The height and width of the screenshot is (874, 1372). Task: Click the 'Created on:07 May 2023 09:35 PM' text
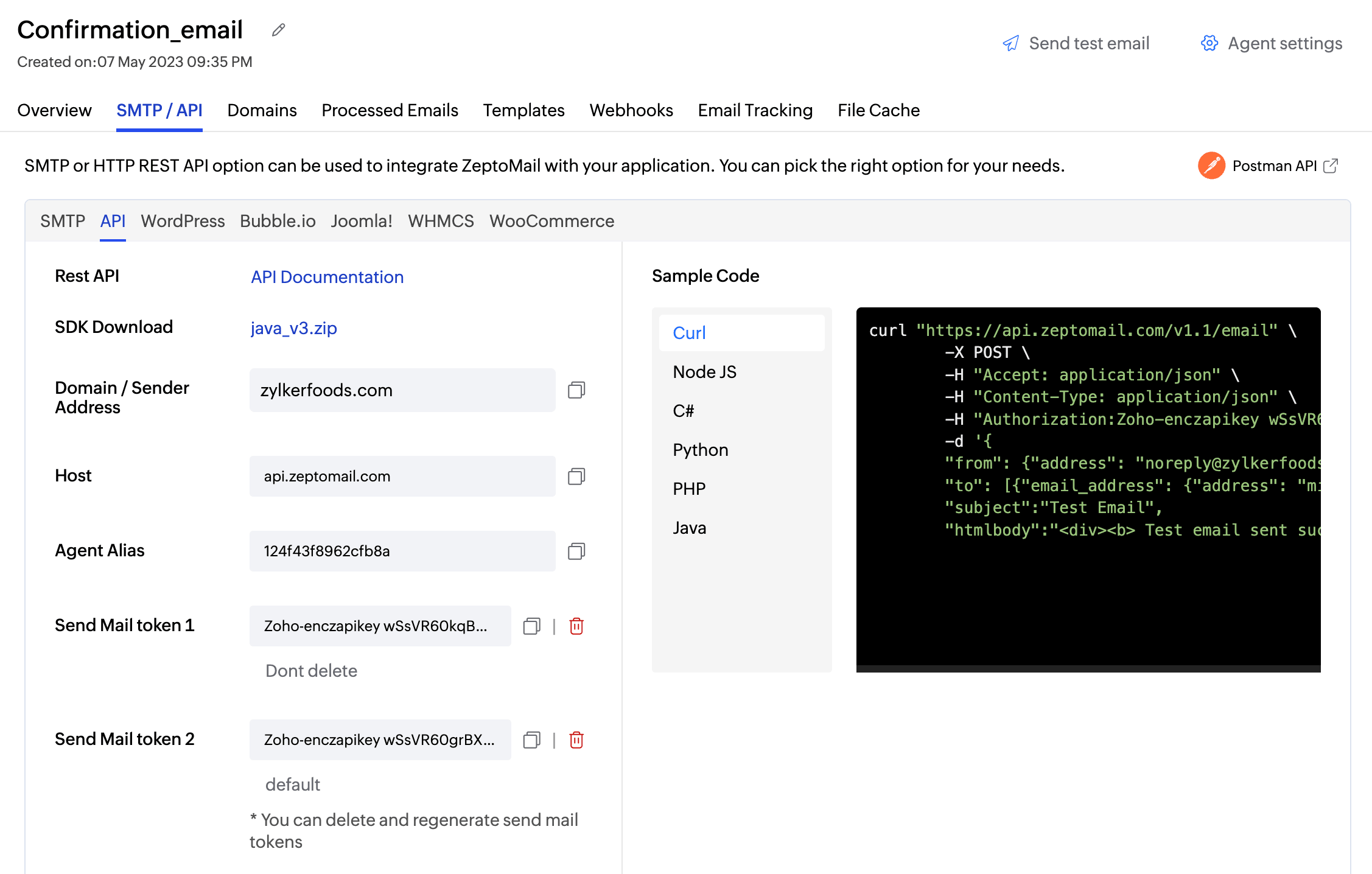pos(135,62)
